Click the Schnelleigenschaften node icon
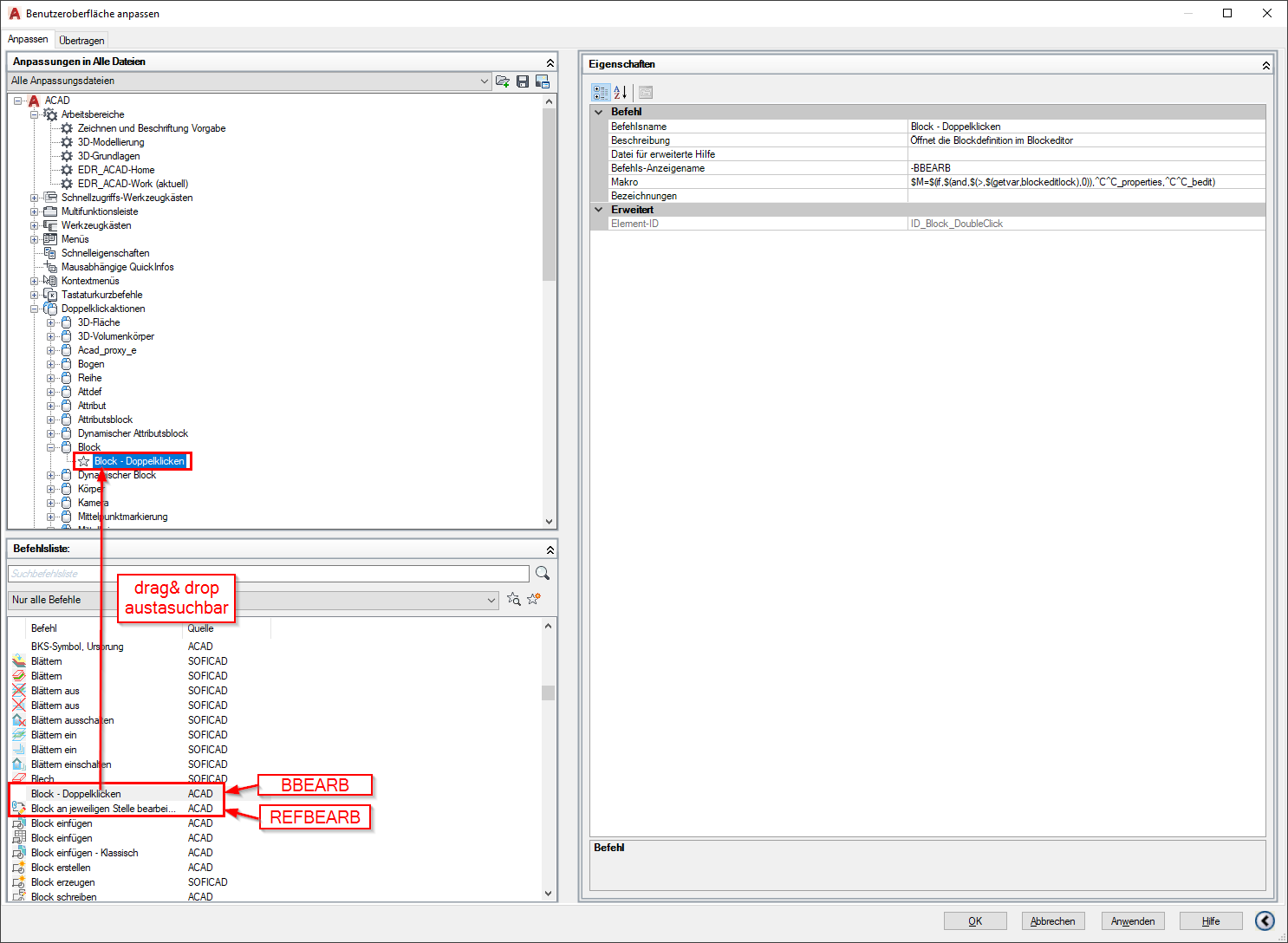The height and width of the screenshot is (943, 1288). click(50, 253)
